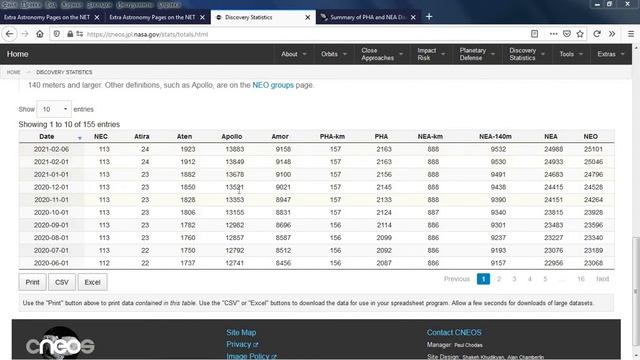Screen dimensions: 640x360
Task: Expand the Impact Risk menu
Action: coord(431,54)
